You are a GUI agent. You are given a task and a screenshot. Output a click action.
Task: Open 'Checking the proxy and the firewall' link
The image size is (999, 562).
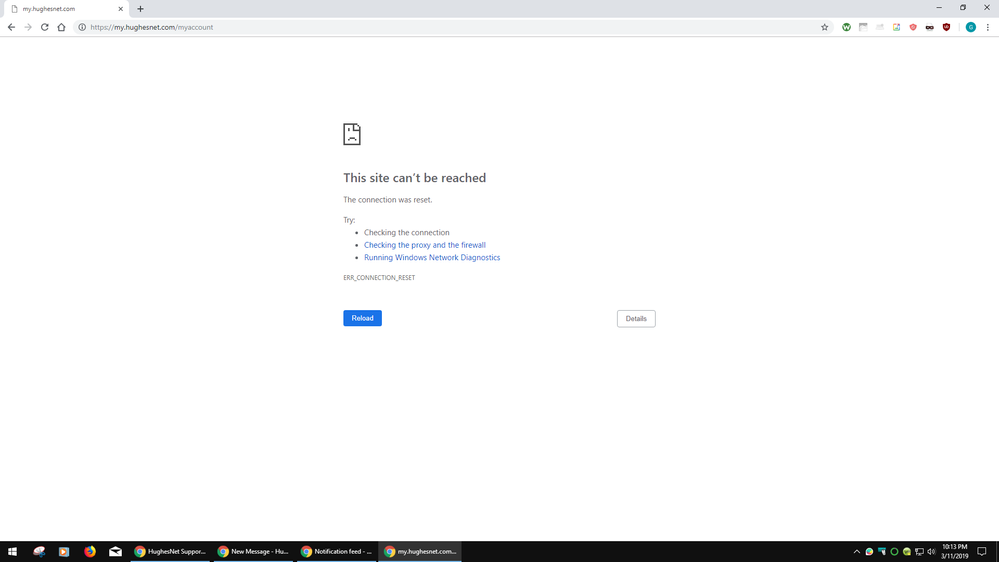click(424, 245)
